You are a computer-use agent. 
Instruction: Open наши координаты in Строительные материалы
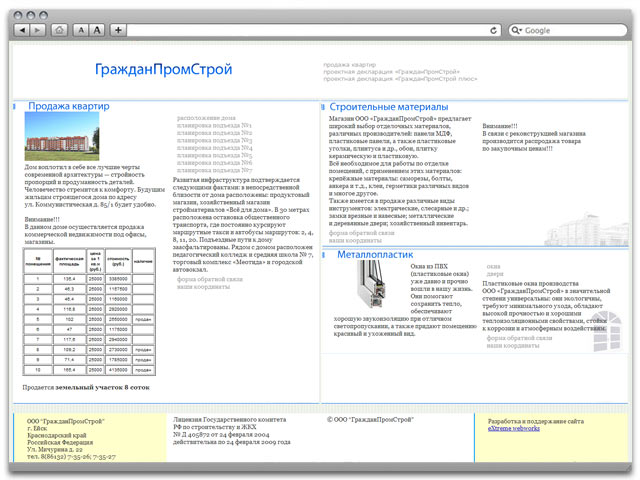pyautogui.click(x=355, y=241)
